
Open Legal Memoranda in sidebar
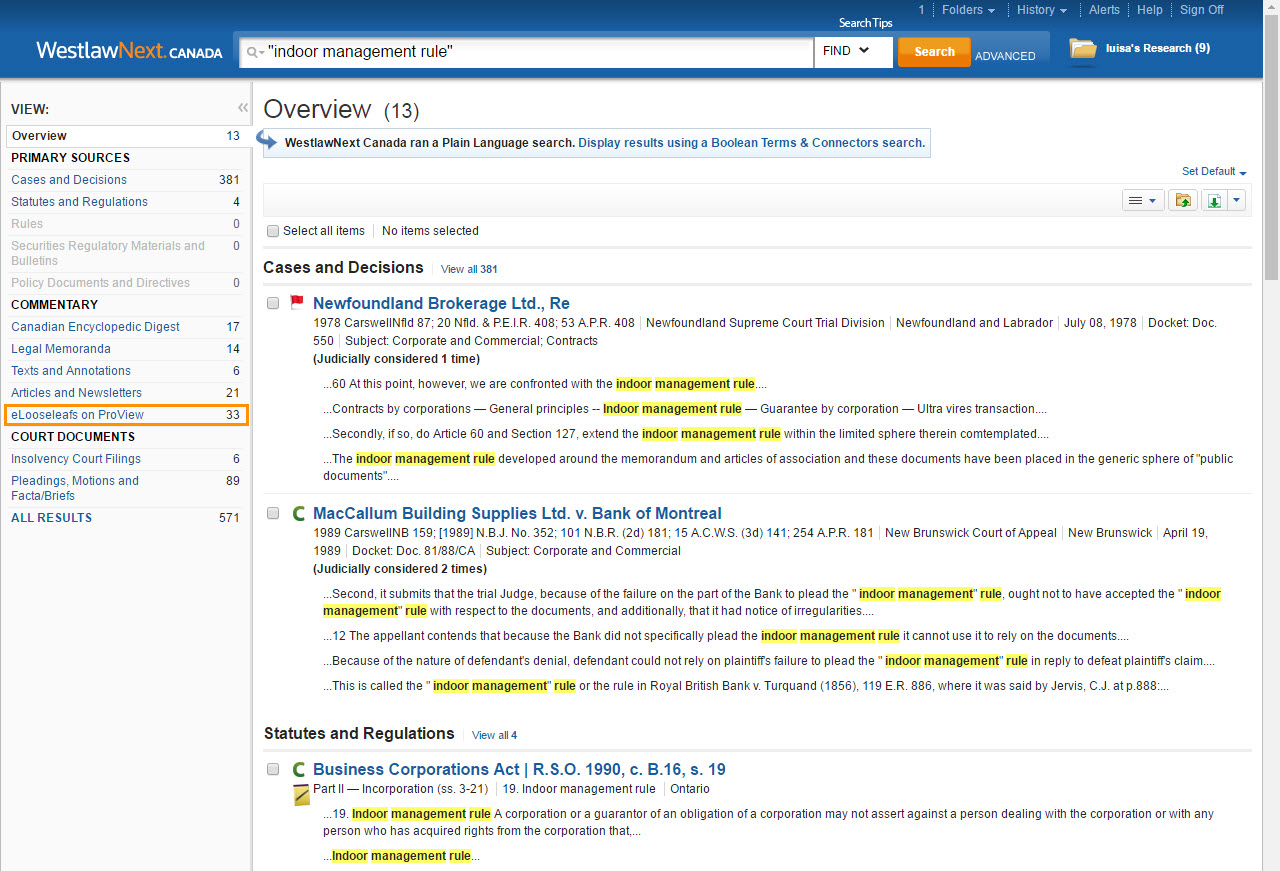(x=61, y=349)
